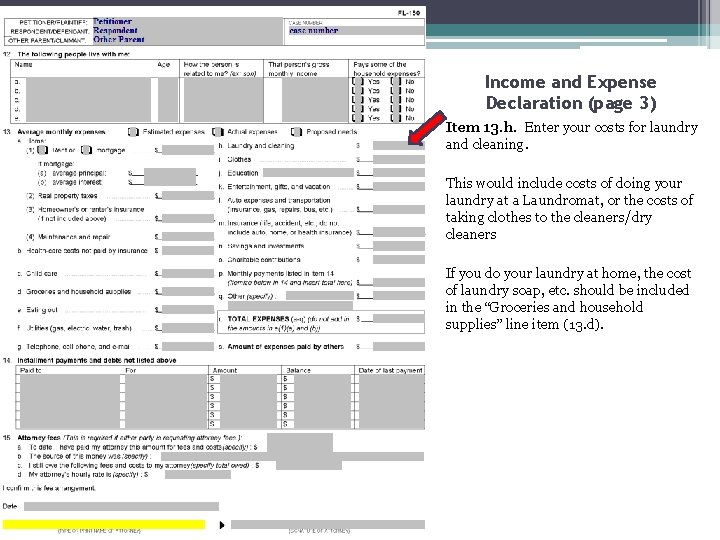Viewport: 720px width, 540px height.
Task: Select Monthly payments listed in item 14 amount
Action: point(399,282)
